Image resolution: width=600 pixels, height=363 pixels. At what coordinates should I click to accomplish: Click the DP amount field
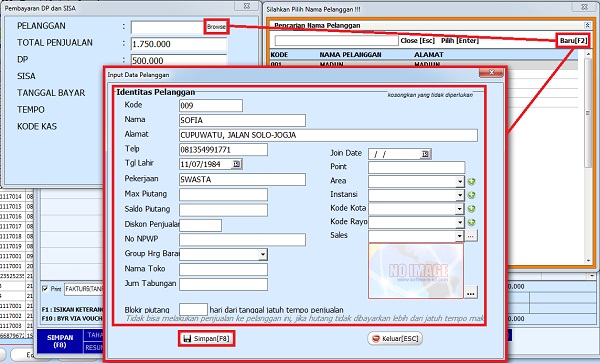click(179, 60)
